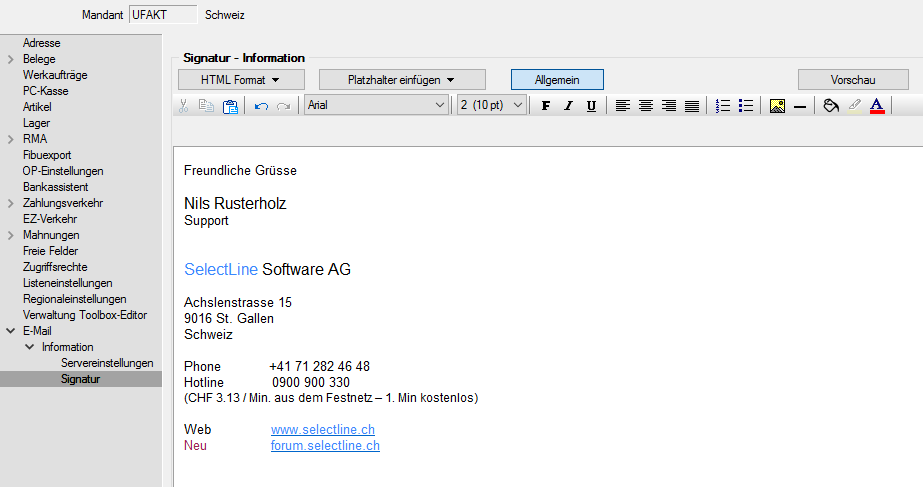
Task: Select PC-Kasse in the tree
Action: click(45, 91)
